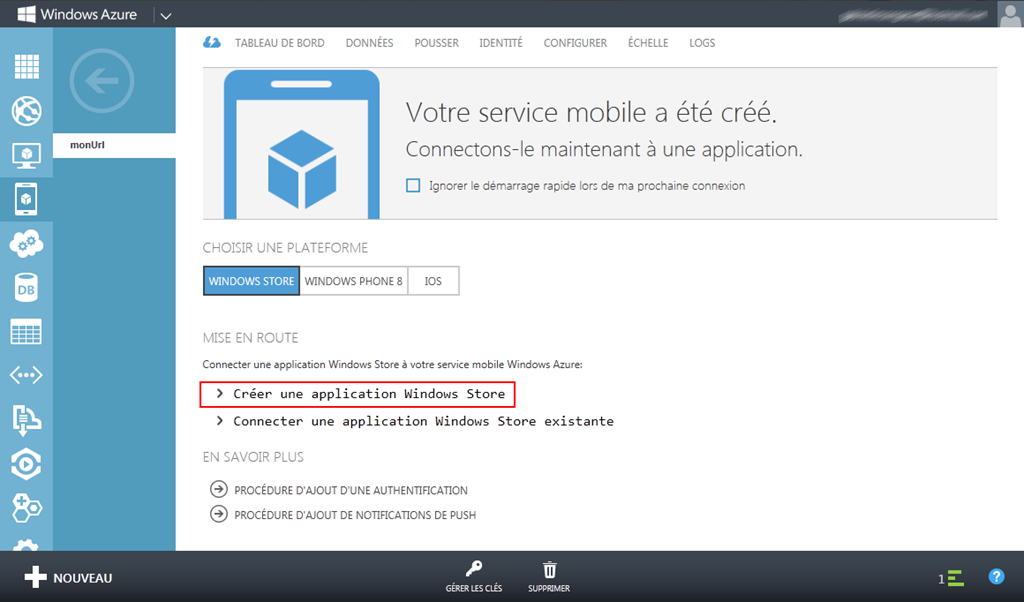
Task: Switch to CONFIGURER tab
Action: 575,43
